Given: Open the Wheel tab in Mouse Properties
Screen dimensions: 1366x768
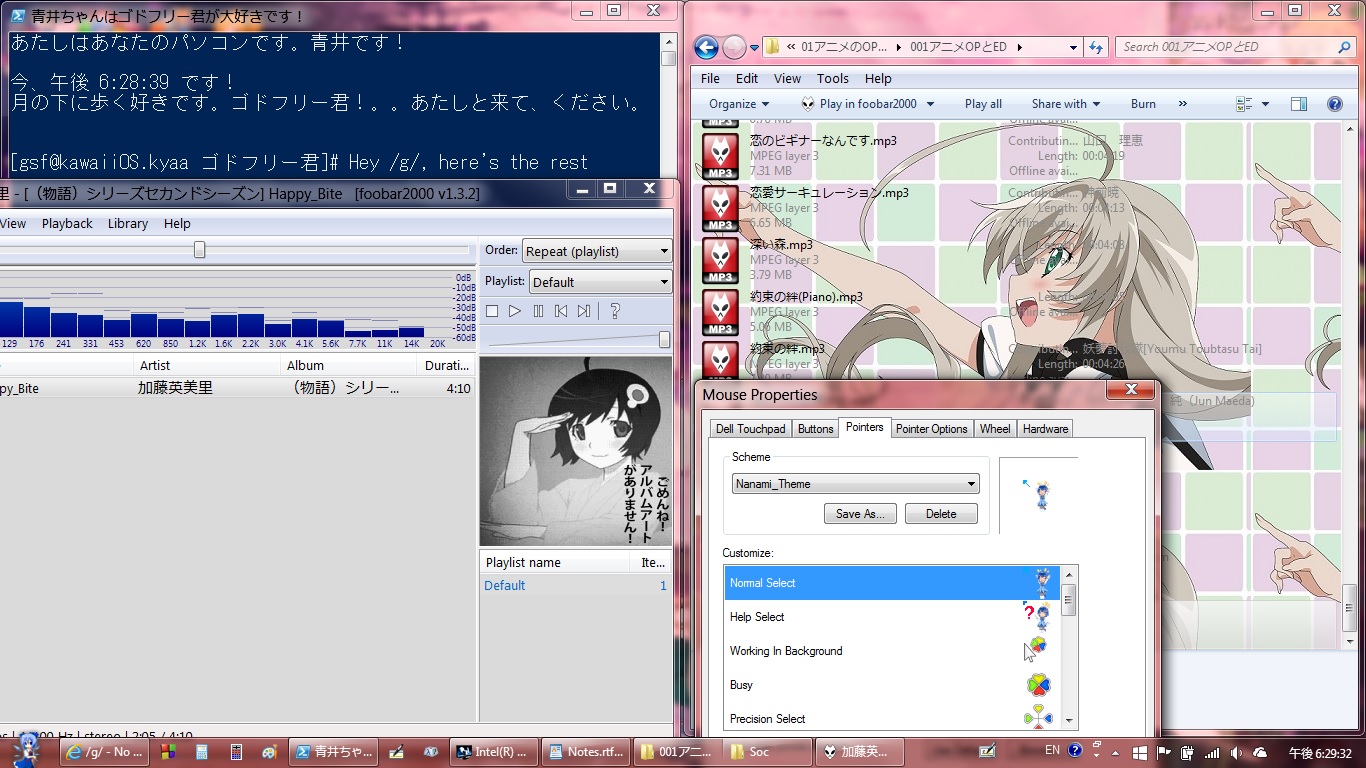Looking at the screenshot, I should (x=995, y=429).
